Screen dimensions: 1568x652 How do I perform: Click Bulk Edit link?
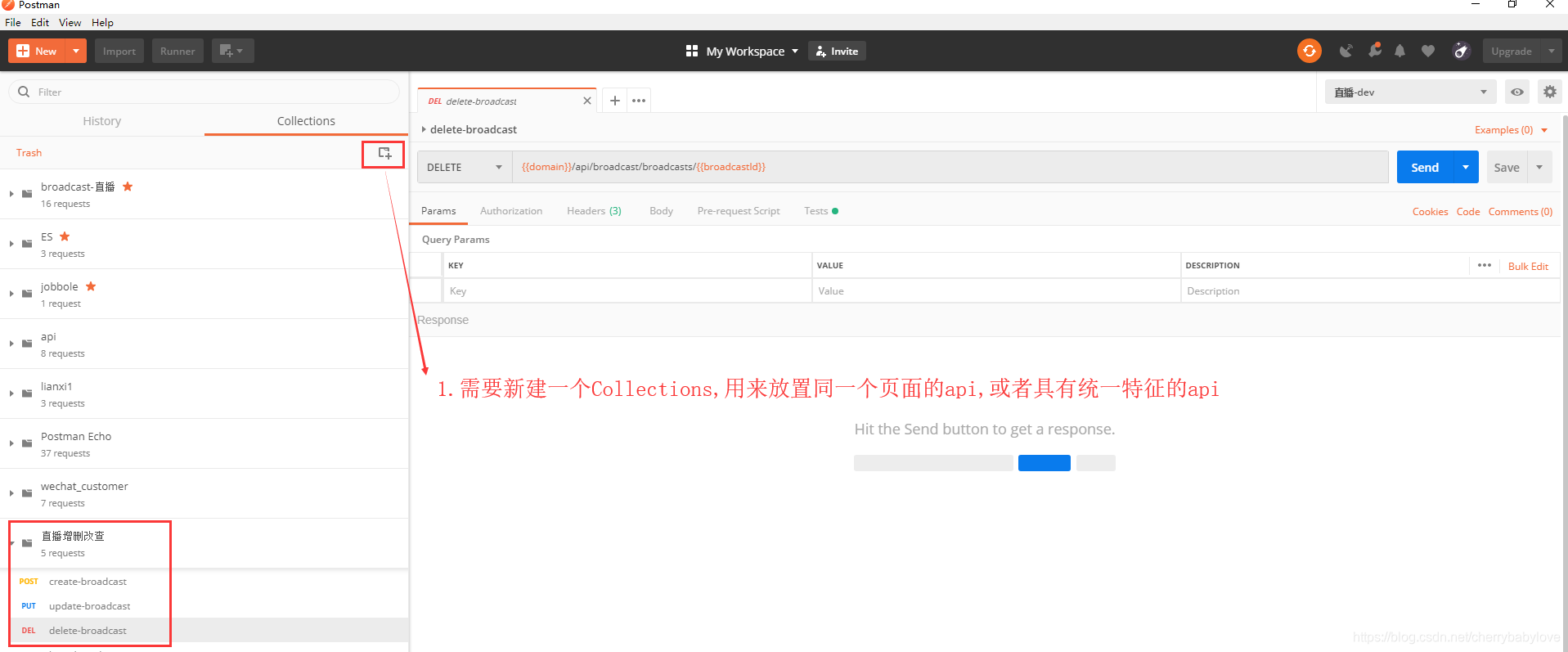tap(1528, 266)
